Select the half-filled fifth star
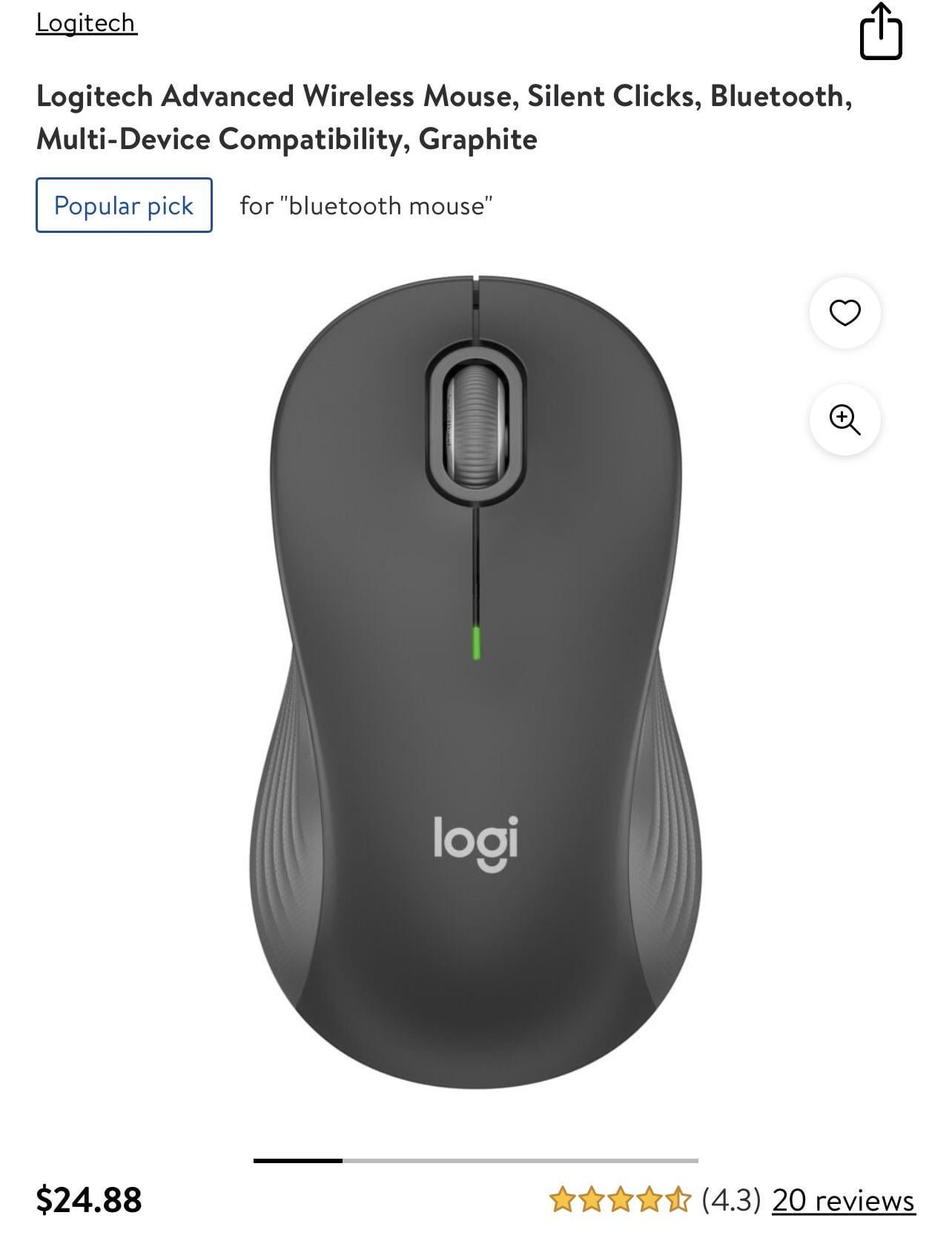The height and width of the screenshot is (1244, 952). (x=678, y=1199)
